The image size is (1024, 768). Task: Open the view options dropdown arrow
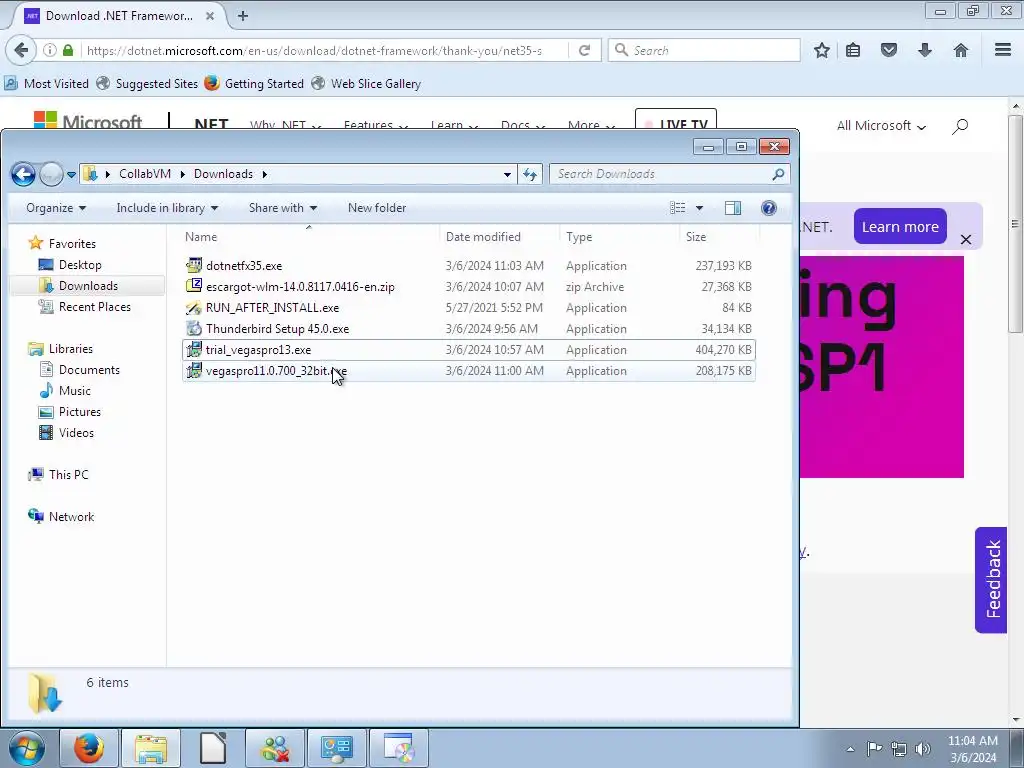[699, 208]
